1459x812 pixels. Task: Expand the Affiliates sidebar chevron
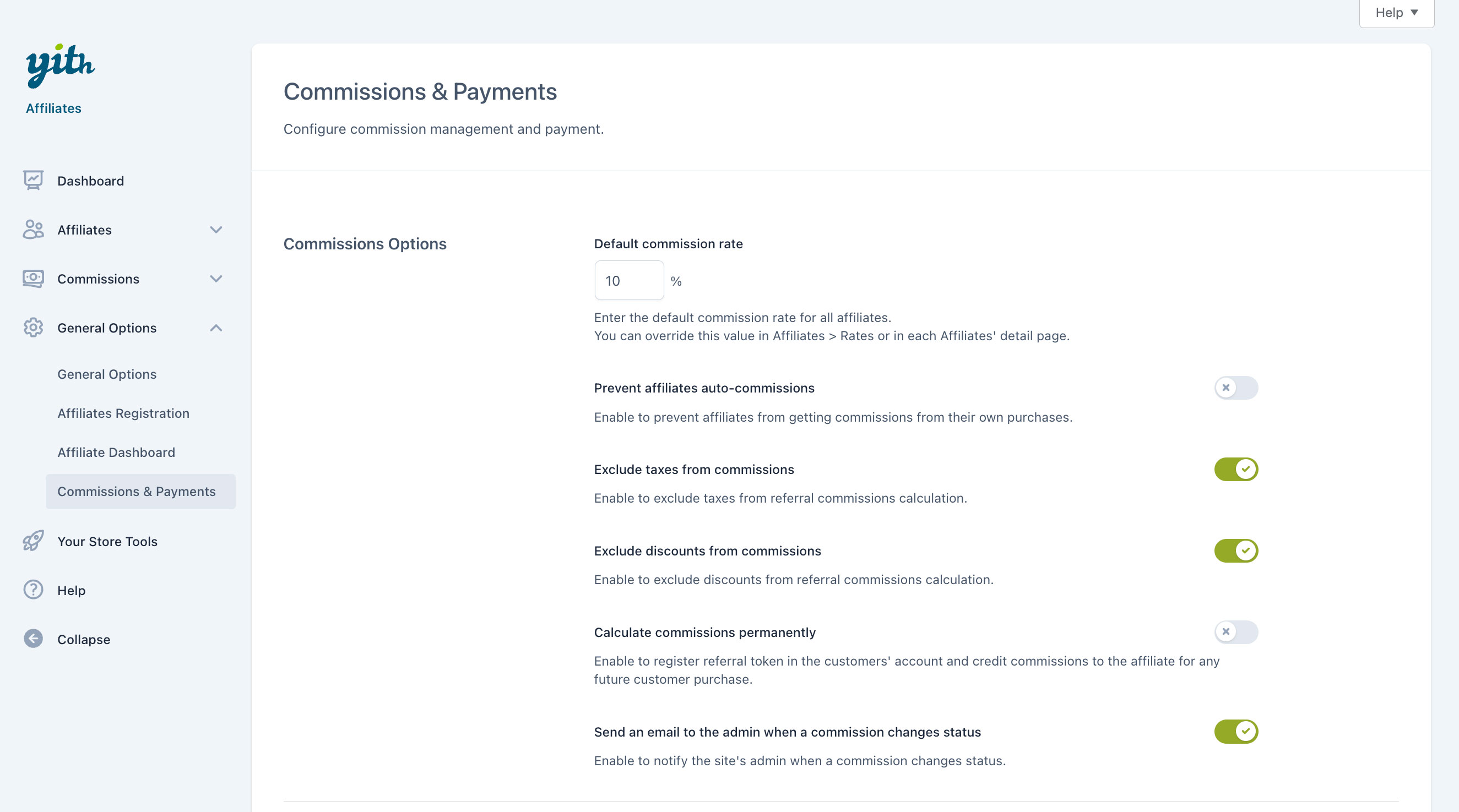pos(216,230)
